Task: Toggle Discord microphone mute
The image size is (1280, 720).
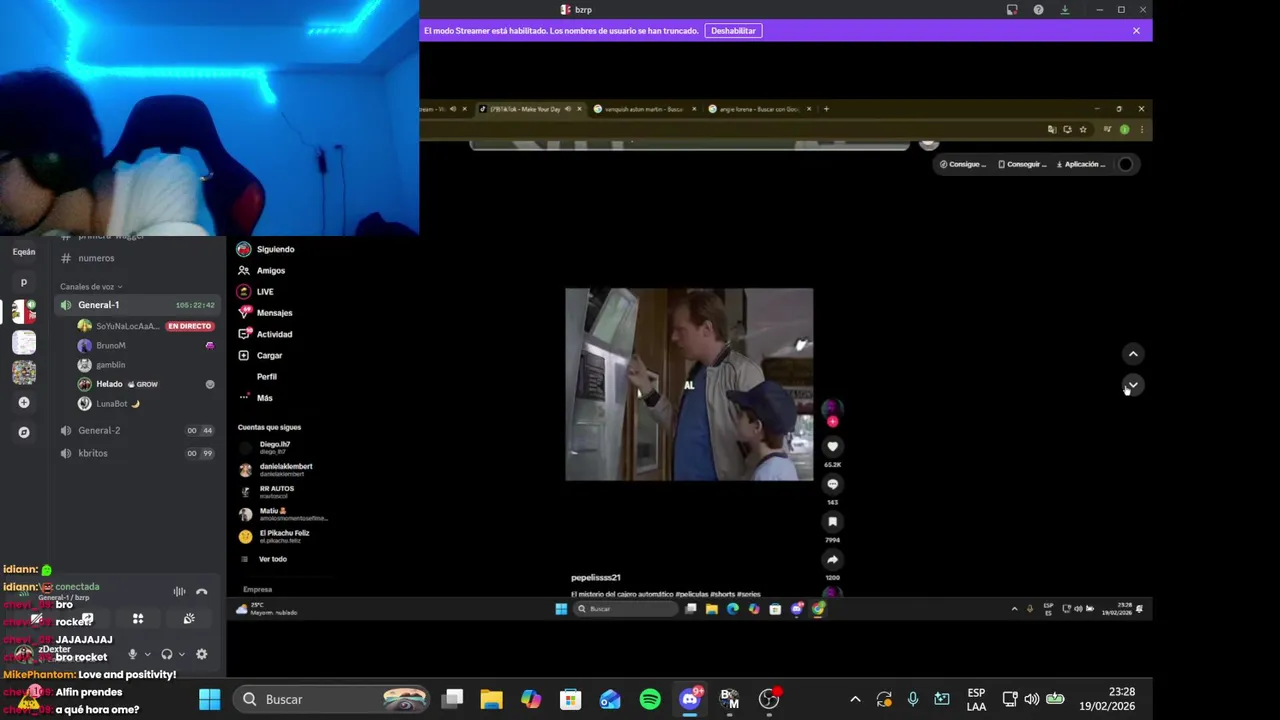Action: coord(132,655)
